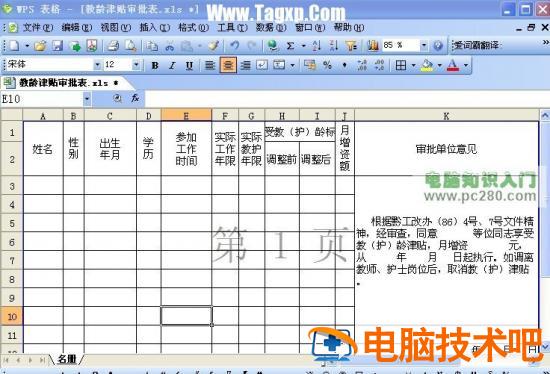Open the 格式 menu

[193, 27]
